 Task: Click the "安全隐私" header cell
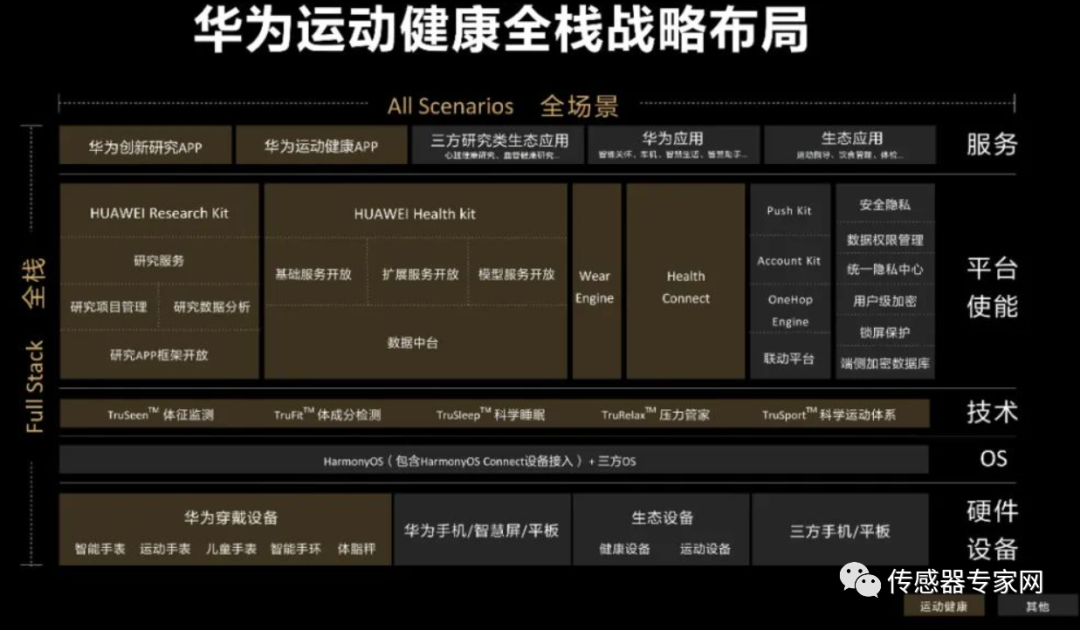(x=885, y=204)
